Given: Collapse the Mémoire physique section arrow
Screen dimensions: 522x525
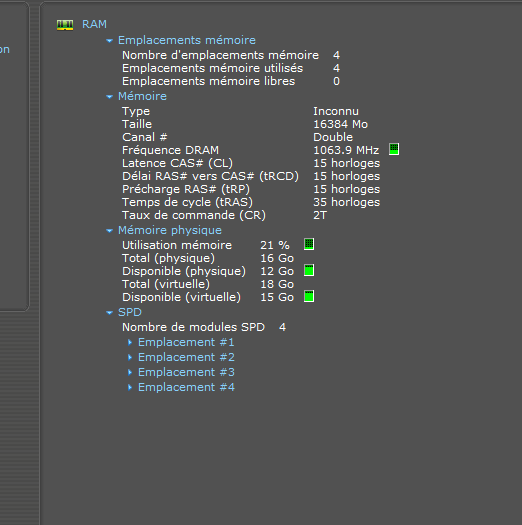Looking at the screenshot, I should (109, 231).
